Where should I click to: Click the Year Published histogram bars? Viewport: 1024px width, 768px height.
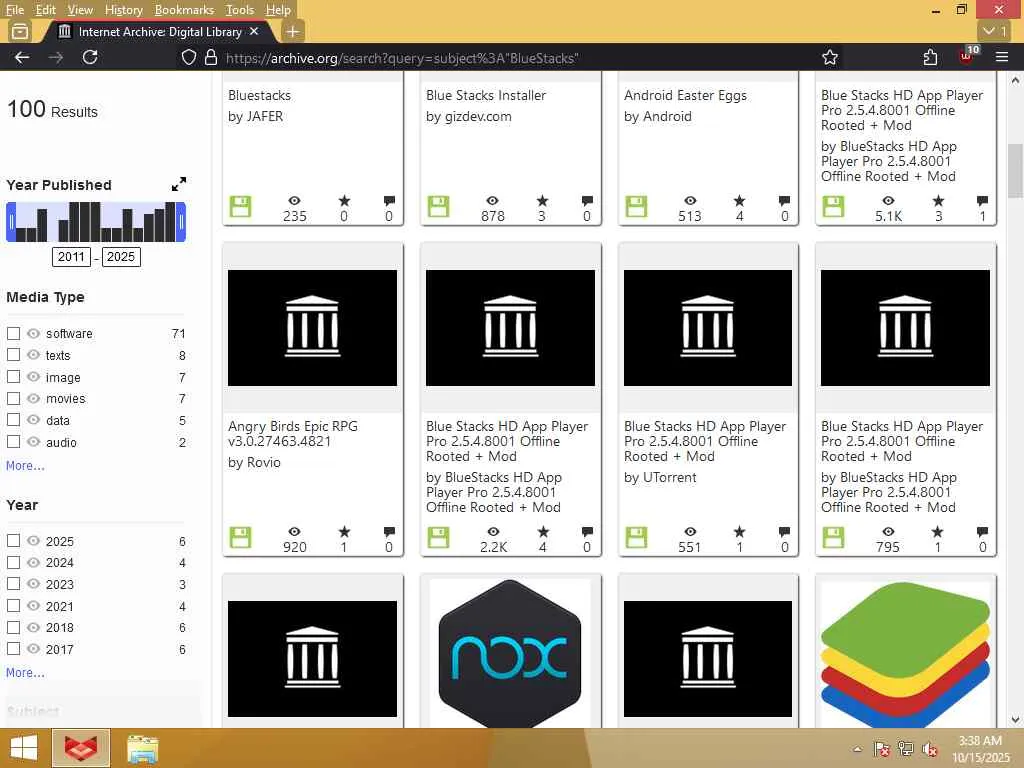tap(96, 222)
